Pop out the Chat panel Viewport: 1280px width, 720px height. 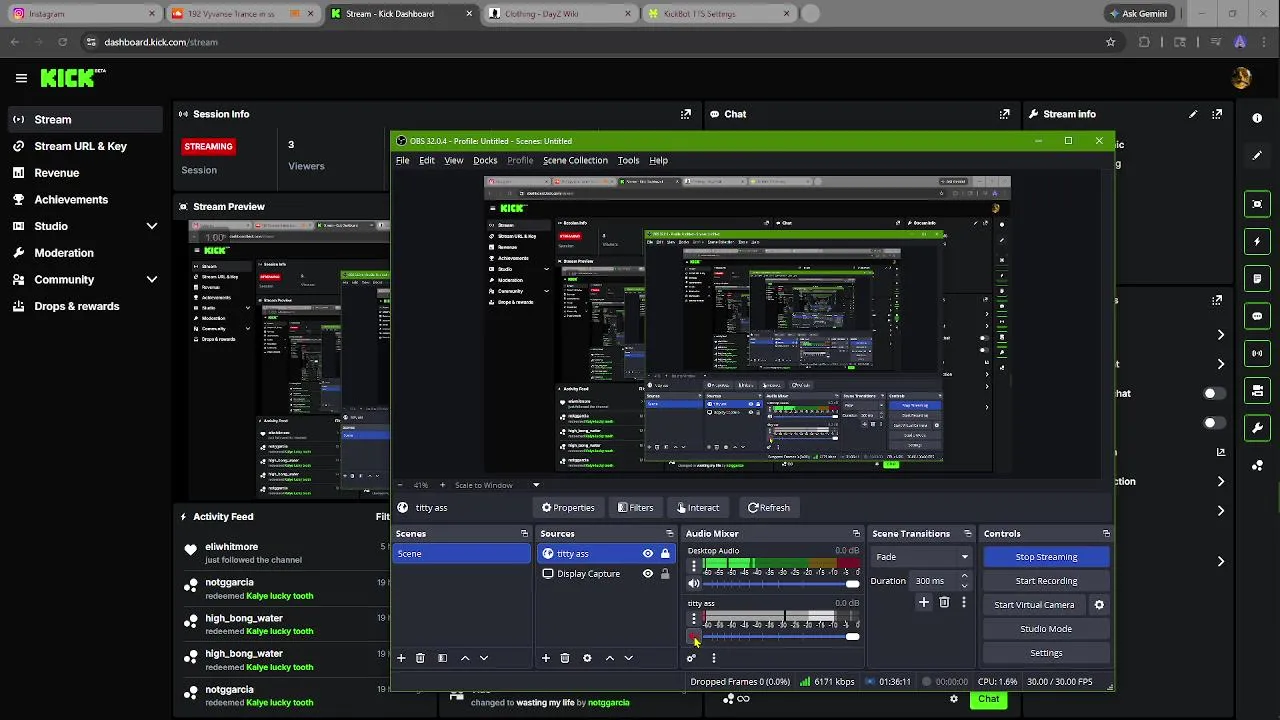point(1004,114)
